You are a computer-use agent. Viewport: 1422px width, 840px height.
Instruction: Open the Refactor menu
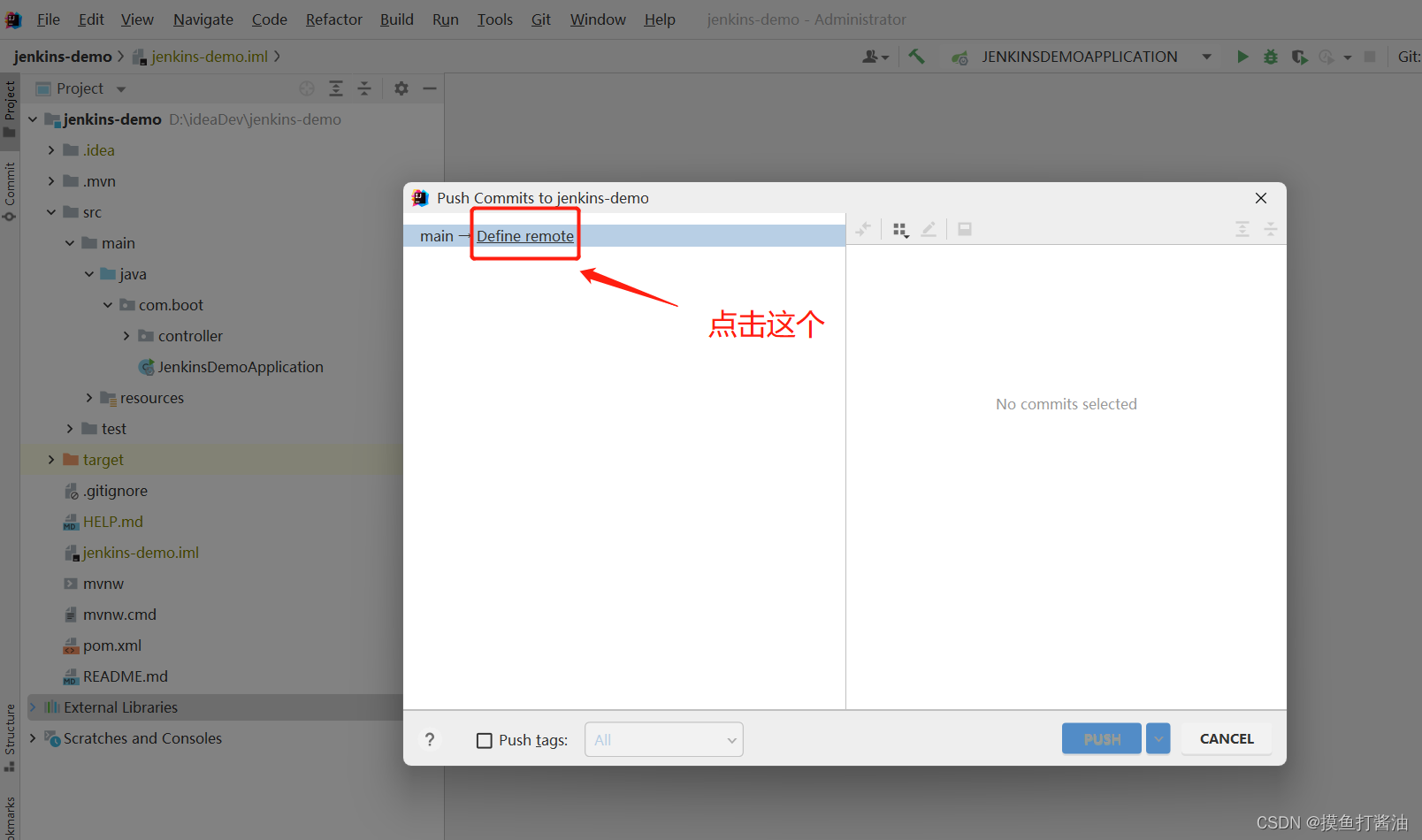(x=333, y=19)
